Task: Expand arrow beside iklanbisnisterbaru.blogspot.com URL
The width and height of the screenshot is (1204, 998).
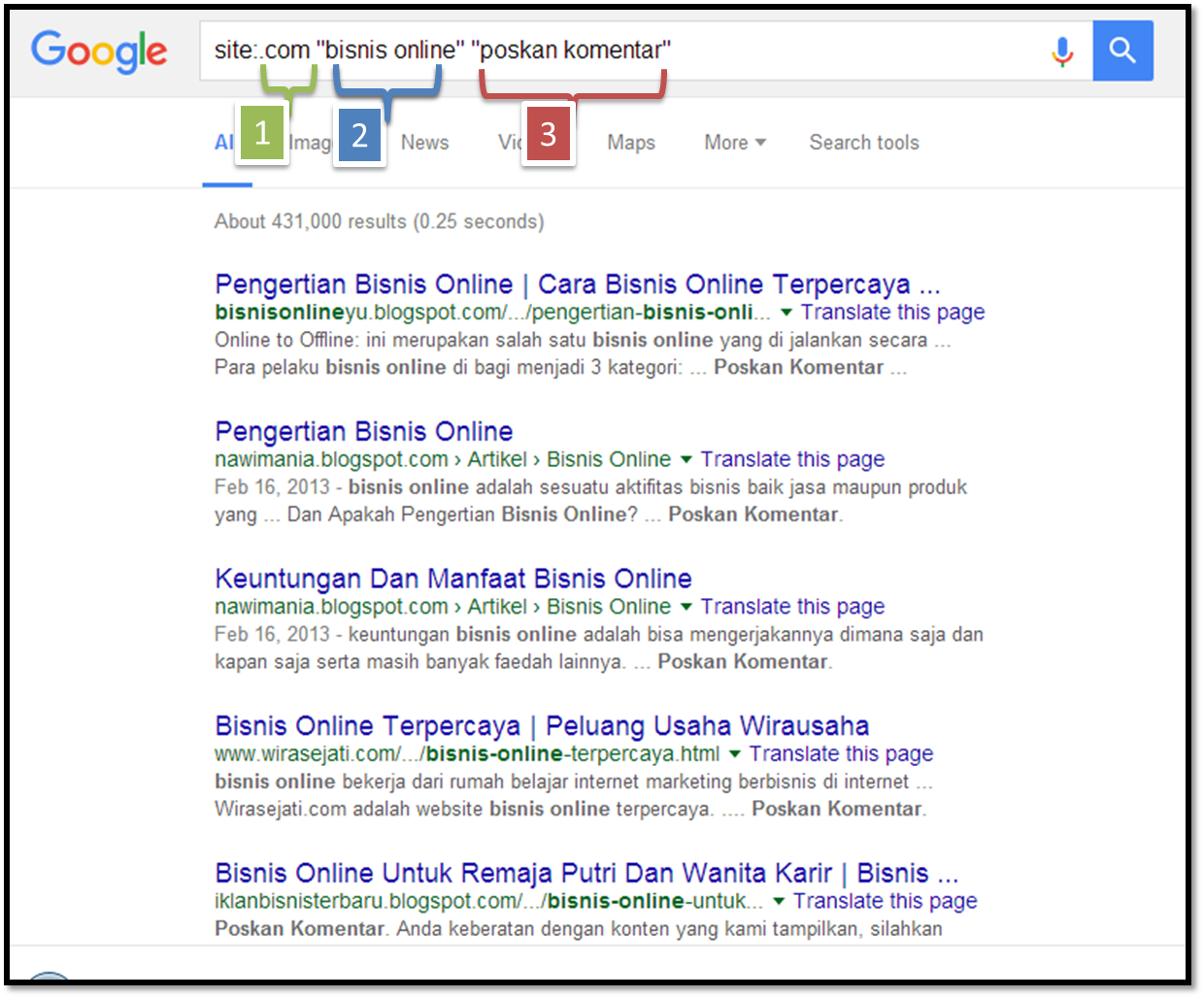Action: (x=779, y=902)
